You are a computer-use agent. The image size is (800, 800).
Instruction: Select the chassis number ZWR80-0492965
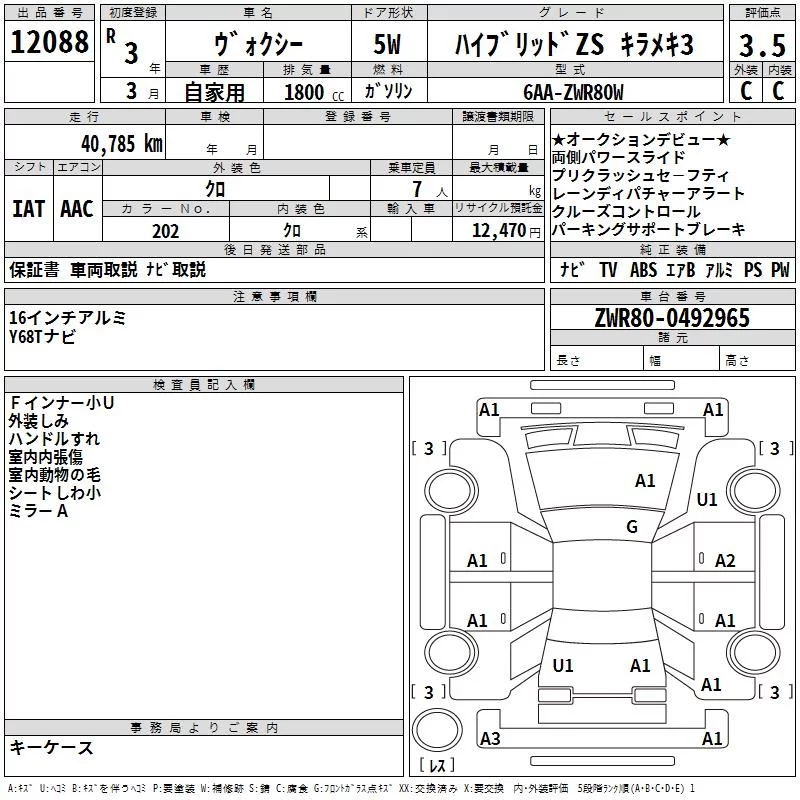(672, 318)
